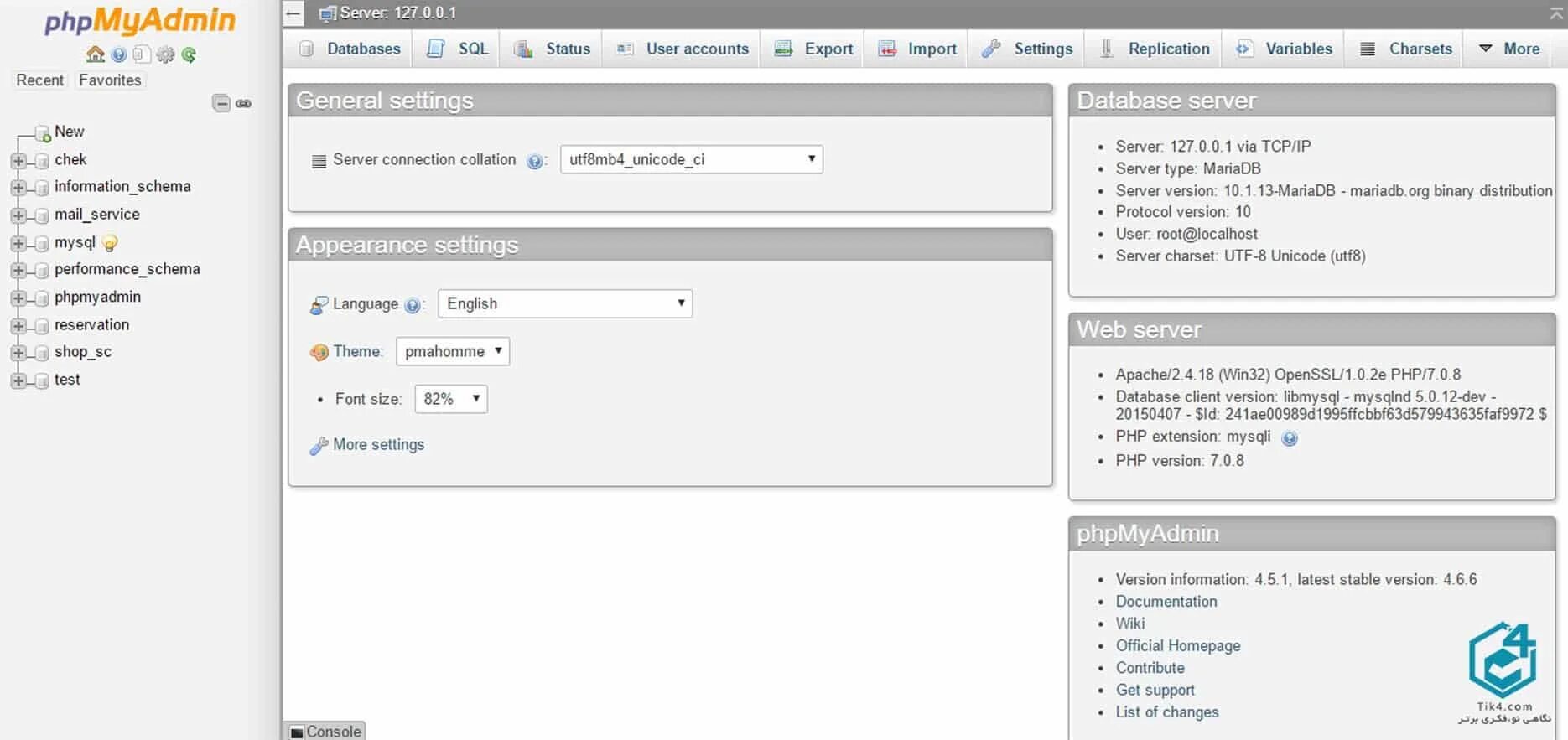Open the More menu in top navigation

point(1509,49)
